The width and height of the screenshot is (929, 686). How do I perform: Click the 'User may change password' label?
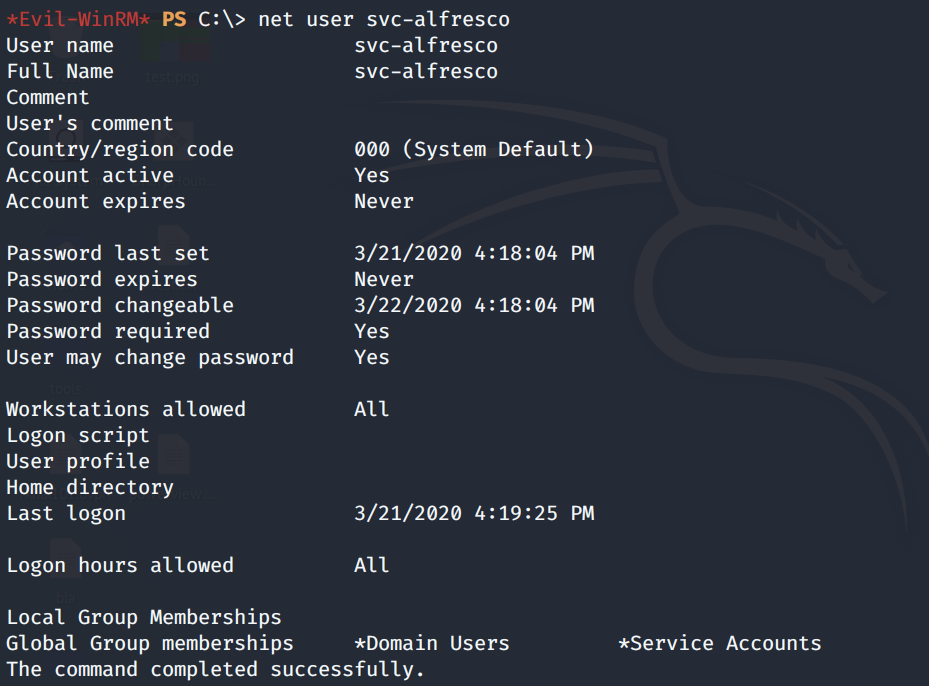point(150,357)
